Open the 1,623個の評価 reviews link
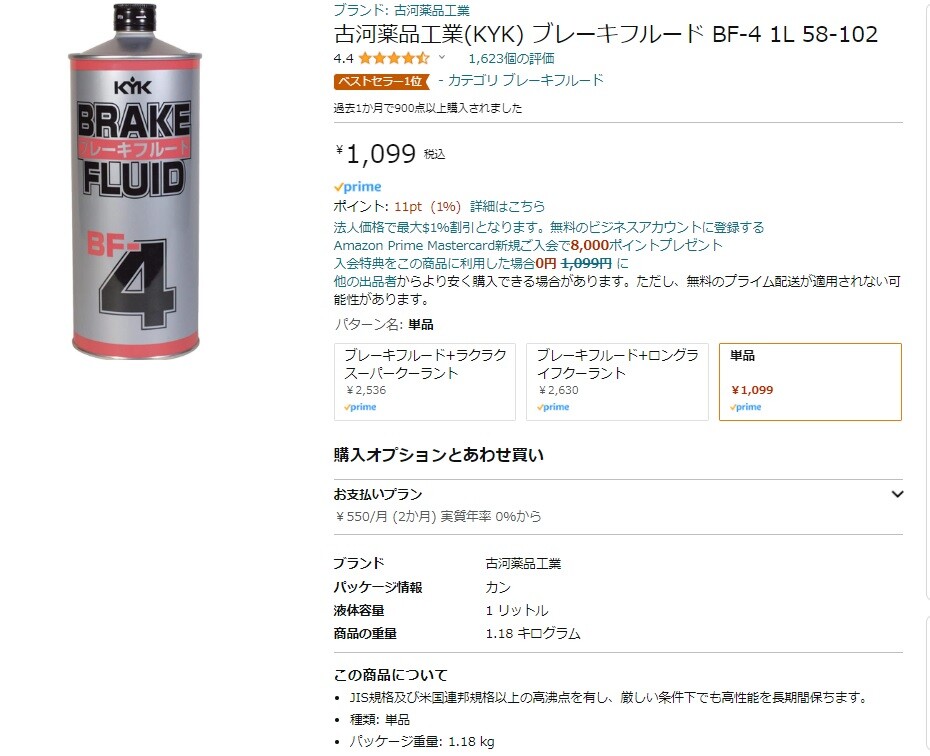 click(511, 58)
